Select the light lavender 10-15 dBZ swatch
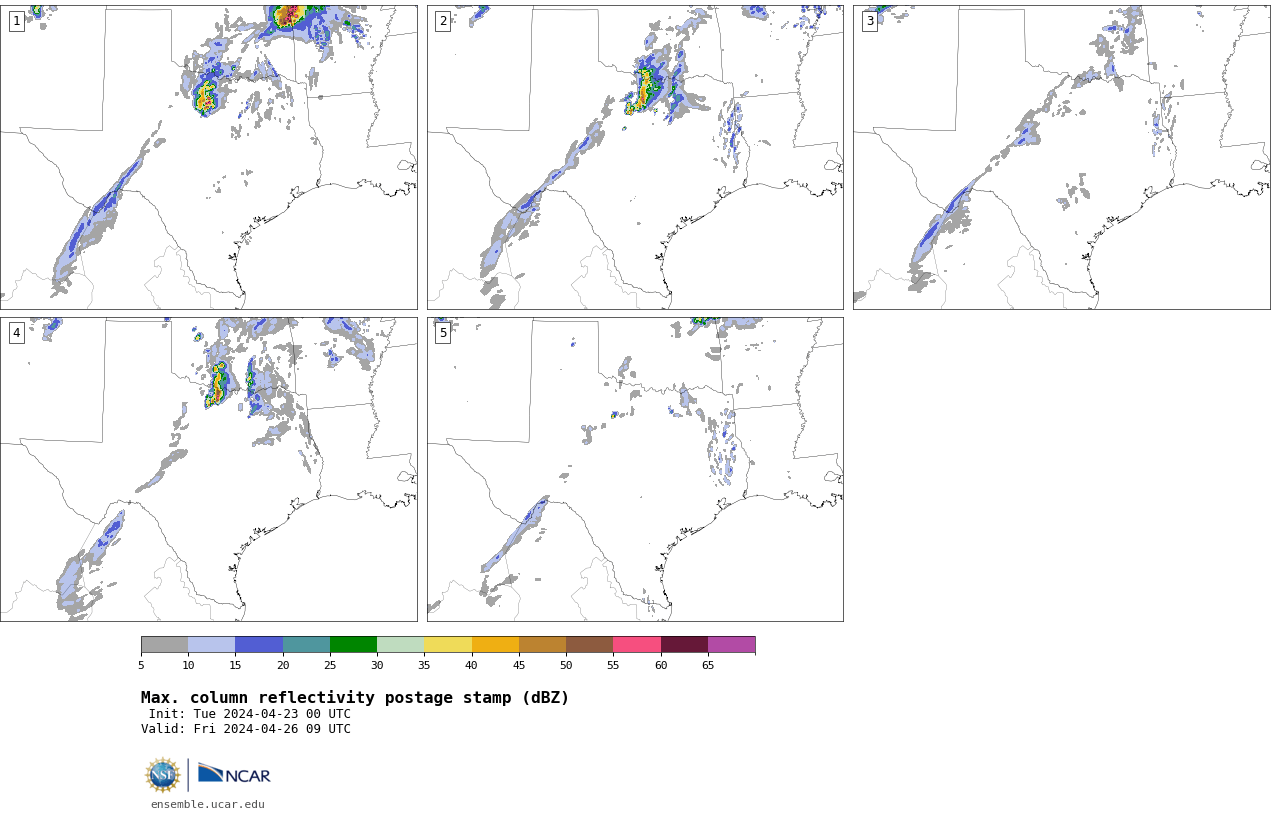 point(212,644)
